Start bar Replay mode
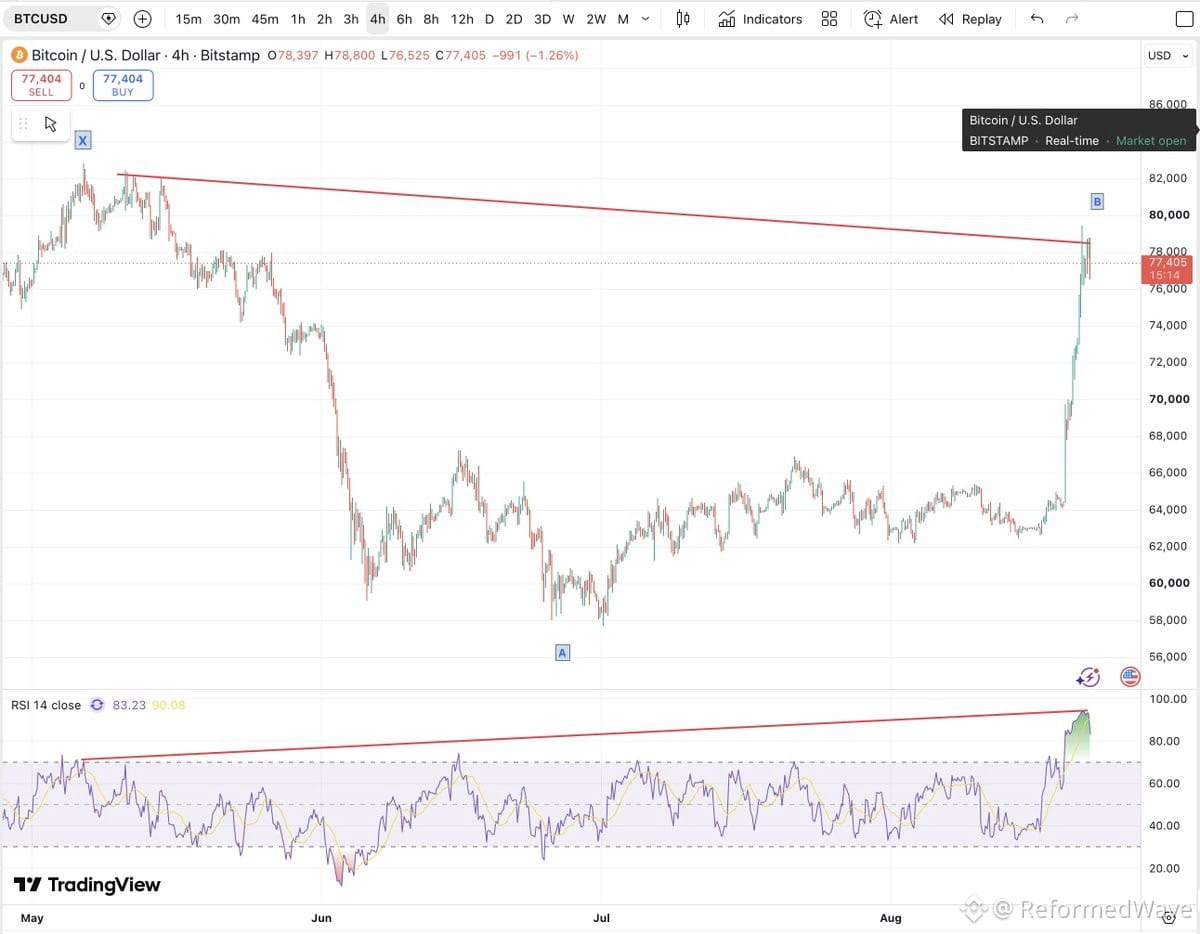 tap(970, 19)
